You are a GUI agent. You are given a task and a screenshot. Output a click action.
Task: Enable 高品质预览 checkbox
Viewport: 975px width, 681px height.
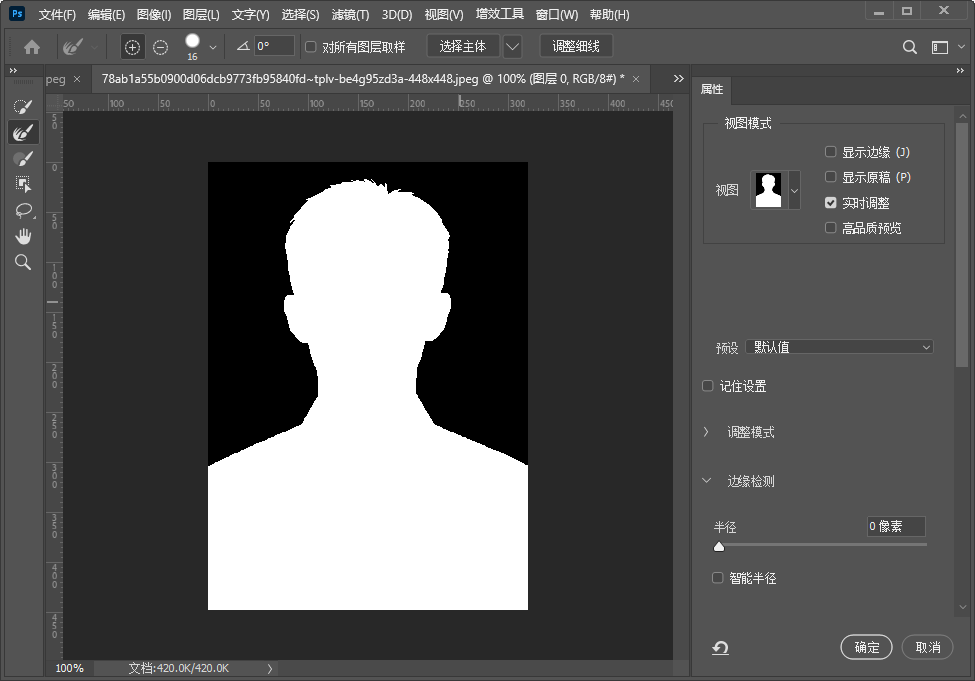[x=830, y=228]
